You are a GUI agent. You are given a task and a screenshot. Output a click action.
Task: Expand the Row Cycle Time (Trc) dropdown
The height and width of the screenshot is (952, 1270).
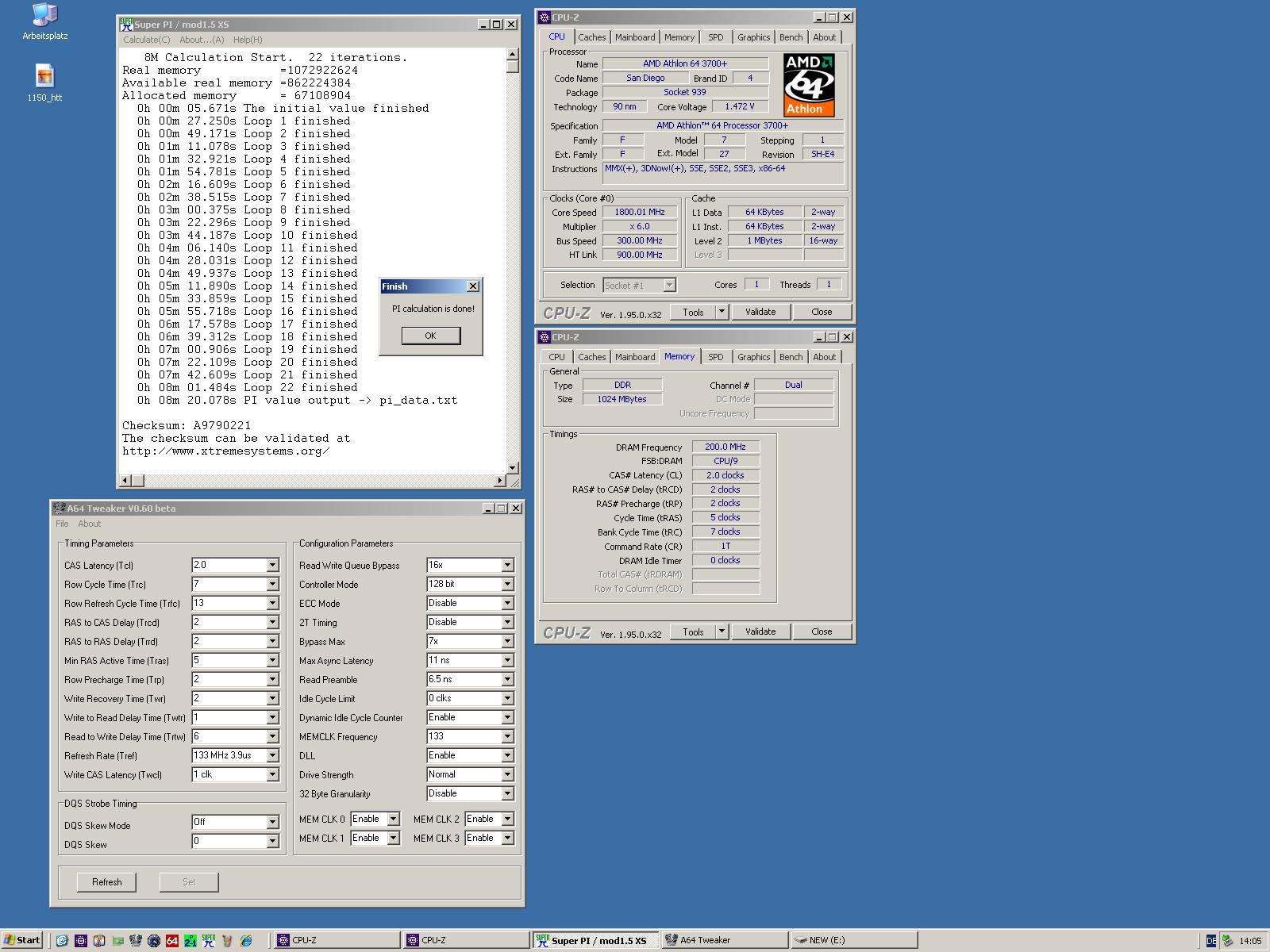click(272, 584)
